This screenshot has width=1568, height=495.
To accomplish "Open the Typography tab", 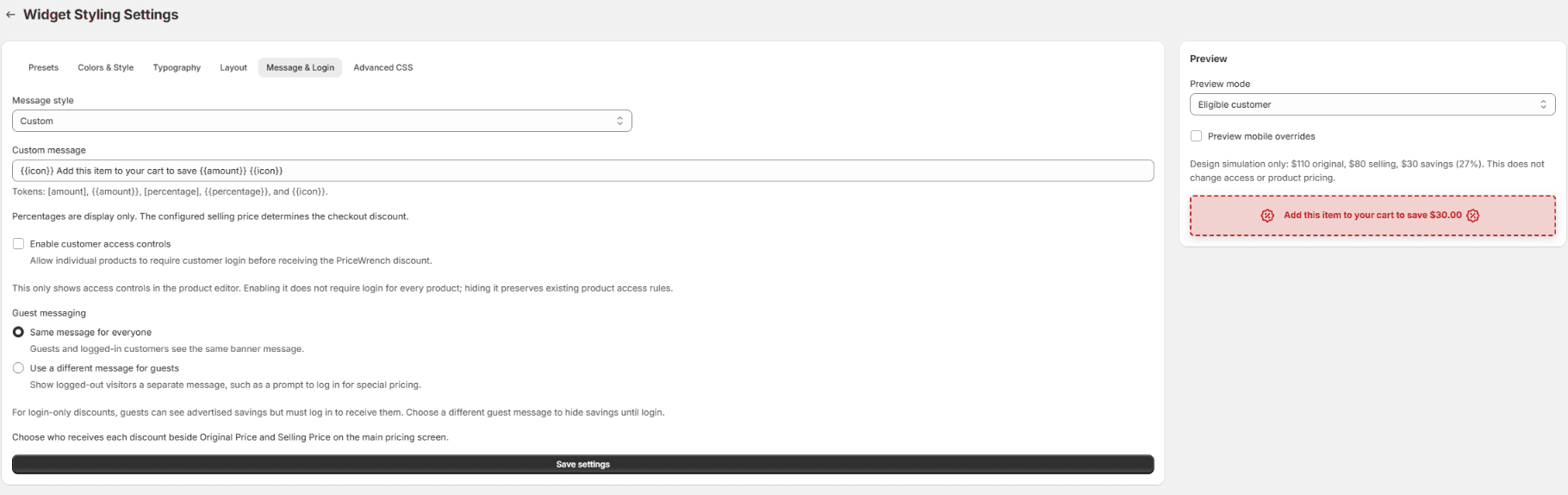I will 177,67.
